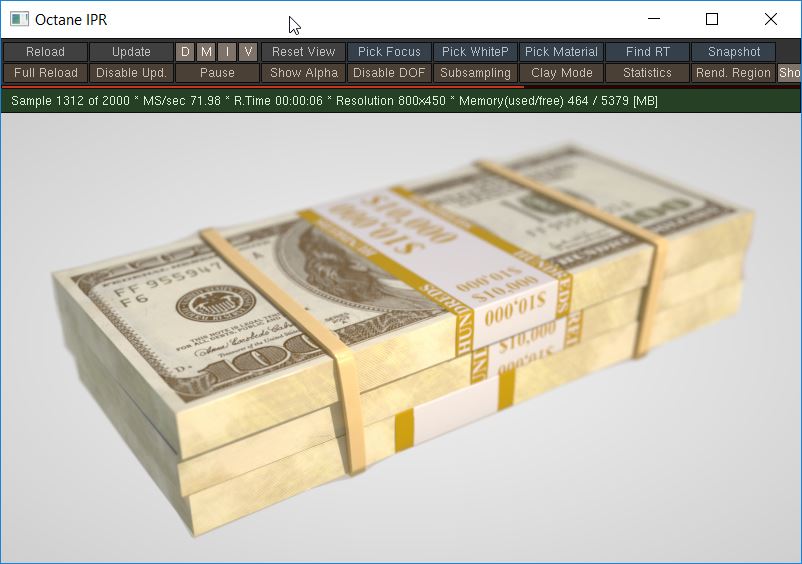Enable Rend. Region selection
Screen dimensions: 802x564
733,73
